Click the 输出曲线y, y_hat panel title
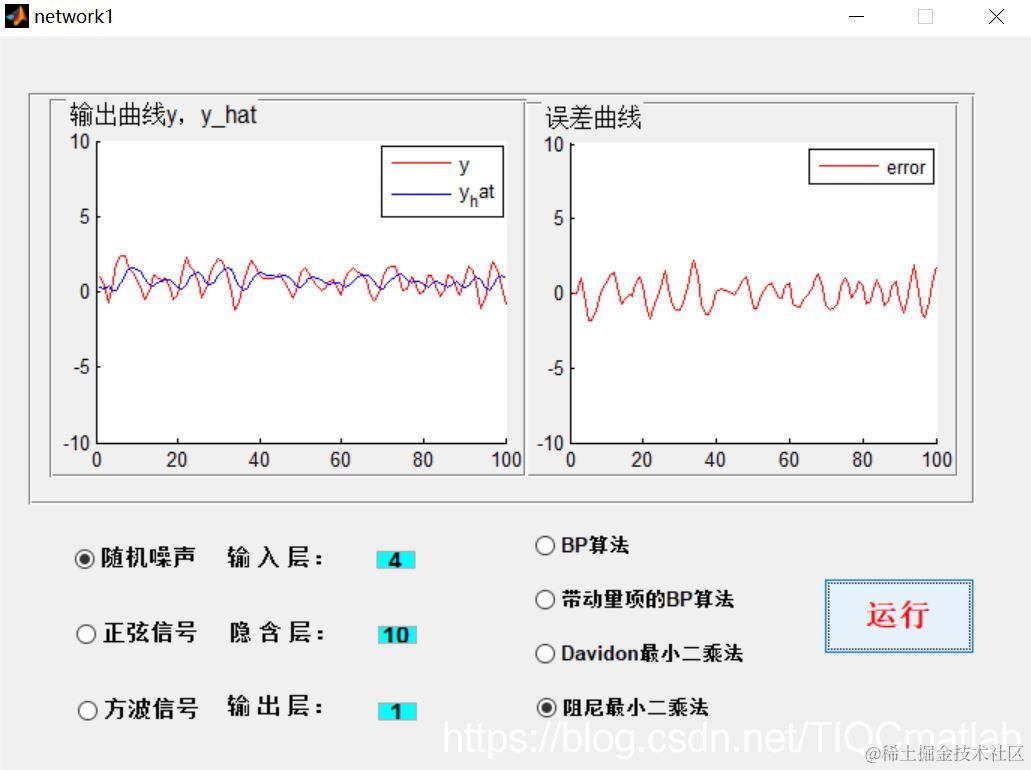This screenshot has width=1031, height=770. (163, 115)
